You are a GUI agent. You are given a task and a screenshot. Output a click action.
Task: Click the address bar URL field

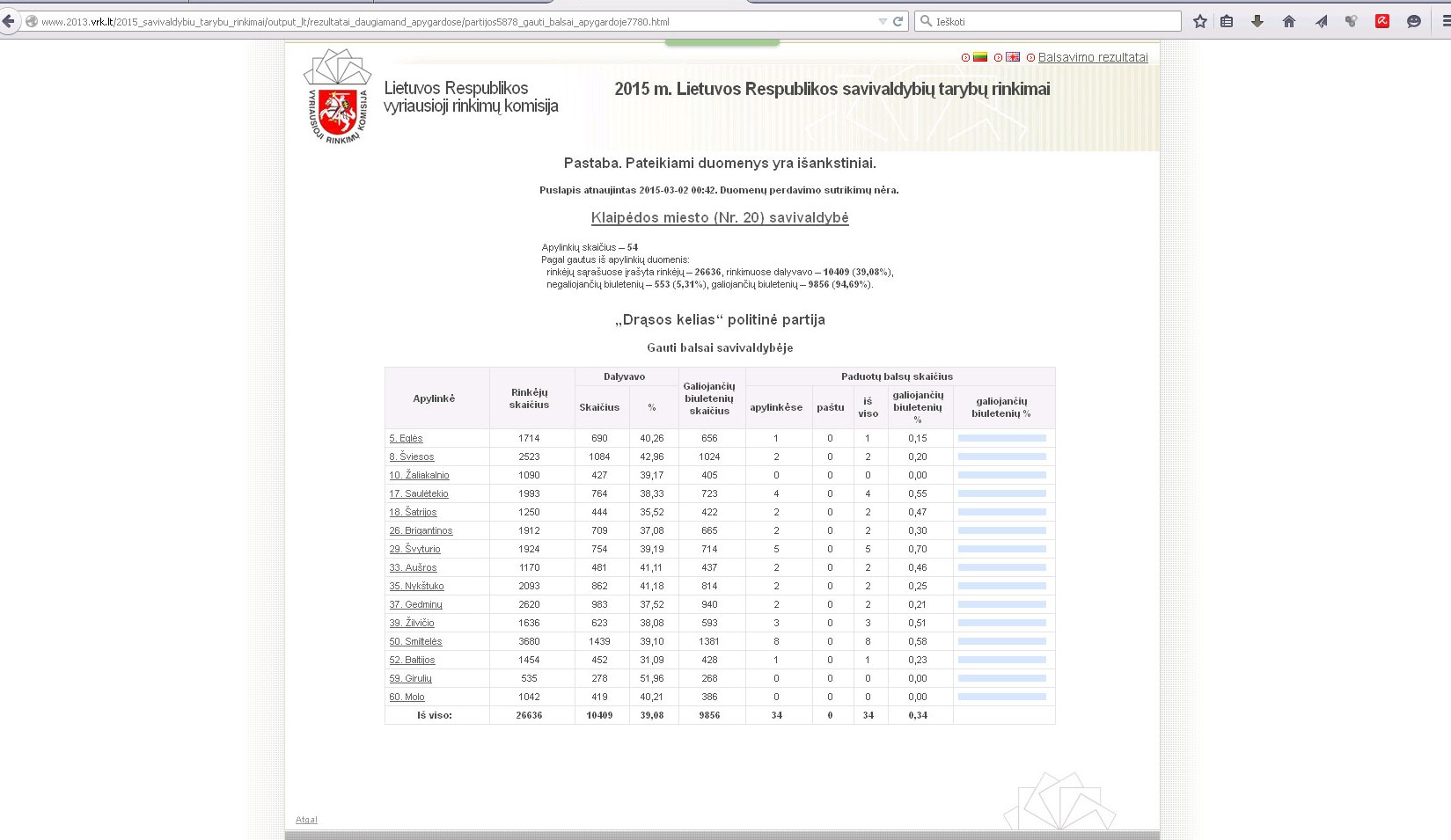point(440,21)
